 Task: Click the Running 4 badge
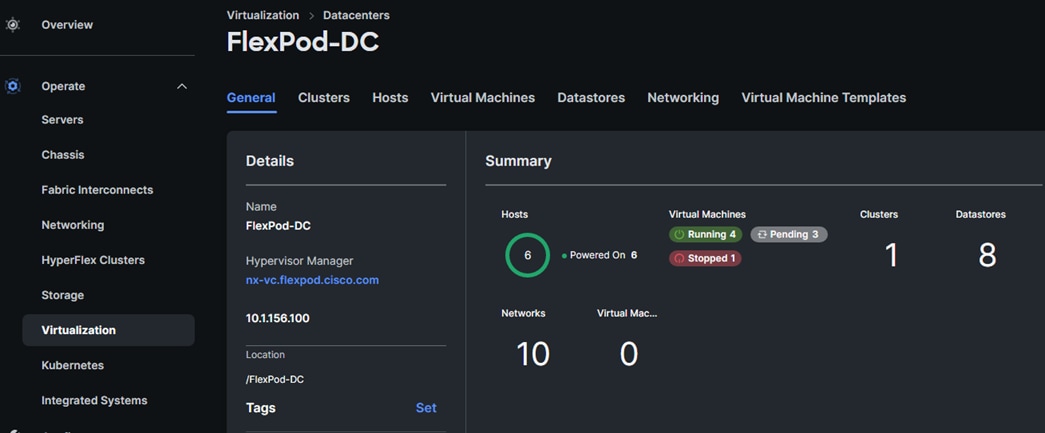pos(705,234)
